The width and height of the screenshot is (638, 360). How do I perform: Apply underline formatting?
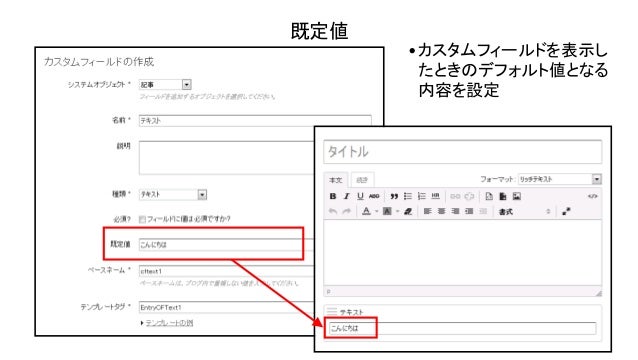360,196
